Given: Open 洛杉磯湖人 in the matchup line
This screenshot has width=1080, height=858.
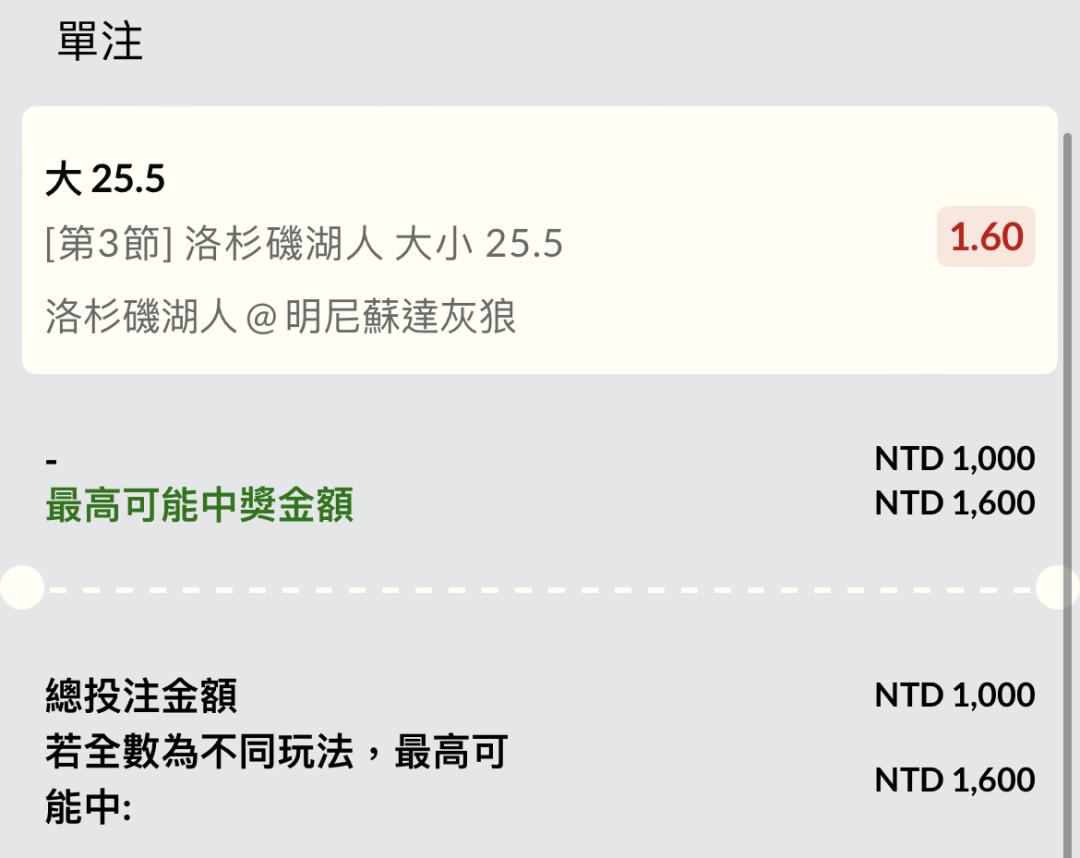Looking at the screenshot, I should point(140,317).
